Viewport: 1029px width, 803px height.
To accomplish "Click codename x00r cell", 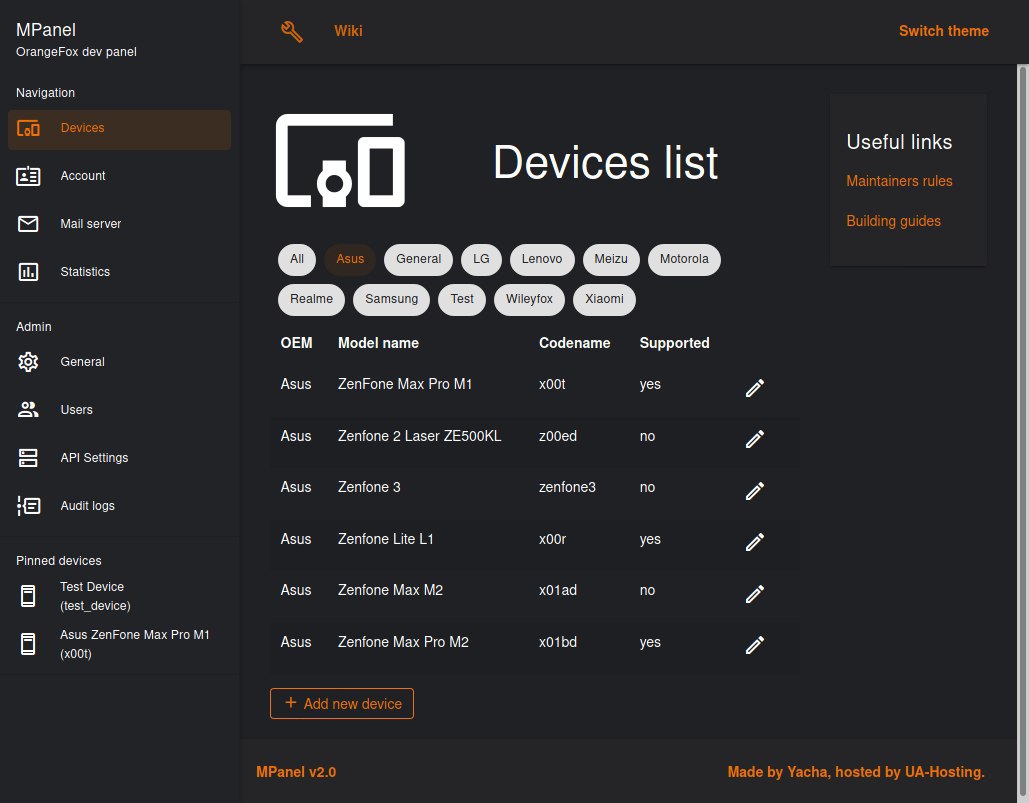I will [552, 539].
